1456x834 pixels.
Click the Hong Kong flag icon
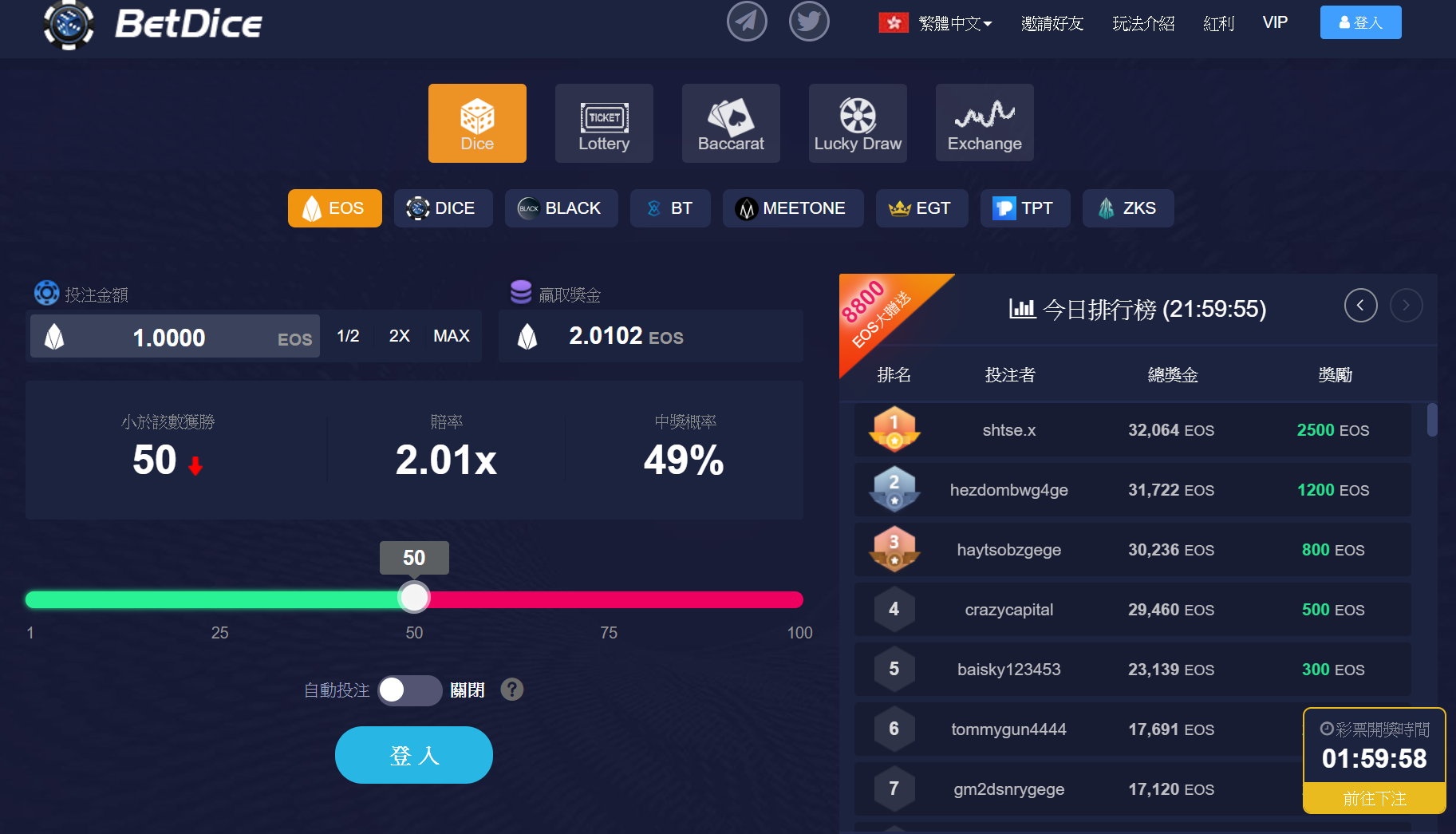click(x=894, y=23)
